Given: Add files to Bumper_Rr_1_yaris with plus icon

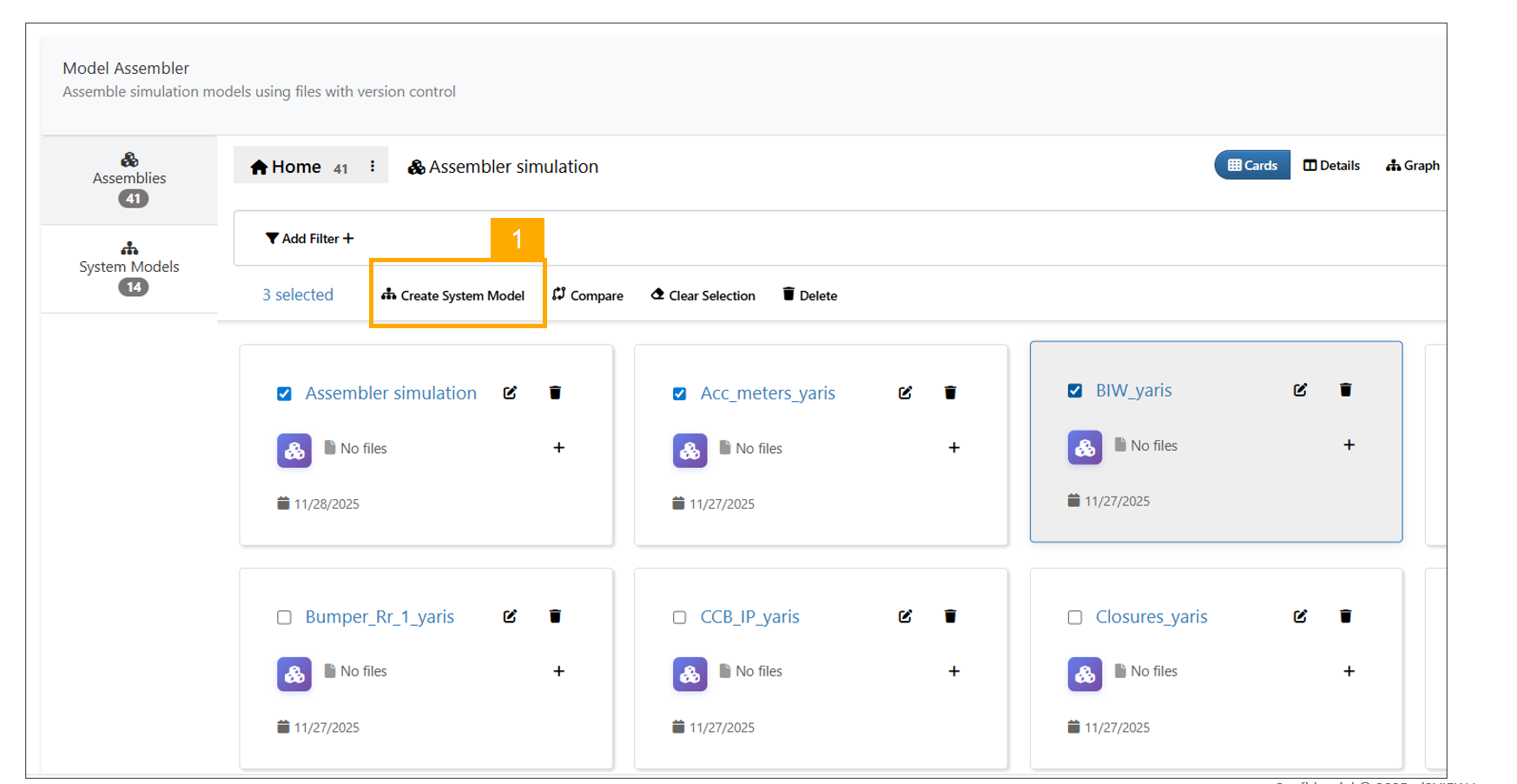Looking at the screenshot, I should pyautogui.click(x=558, y=671).
